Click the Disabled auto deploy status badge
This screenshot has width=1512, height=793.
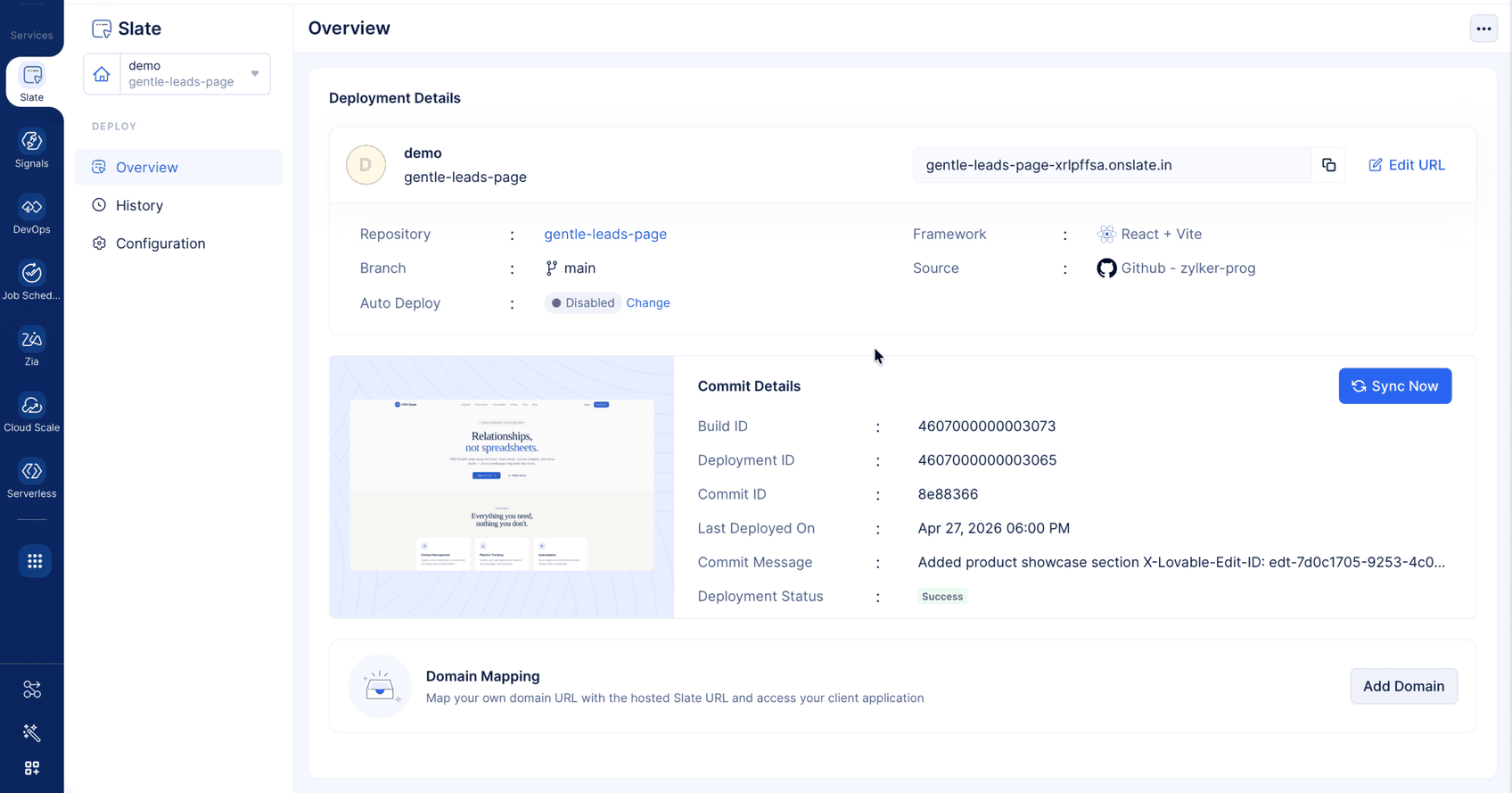pos(583,303)
